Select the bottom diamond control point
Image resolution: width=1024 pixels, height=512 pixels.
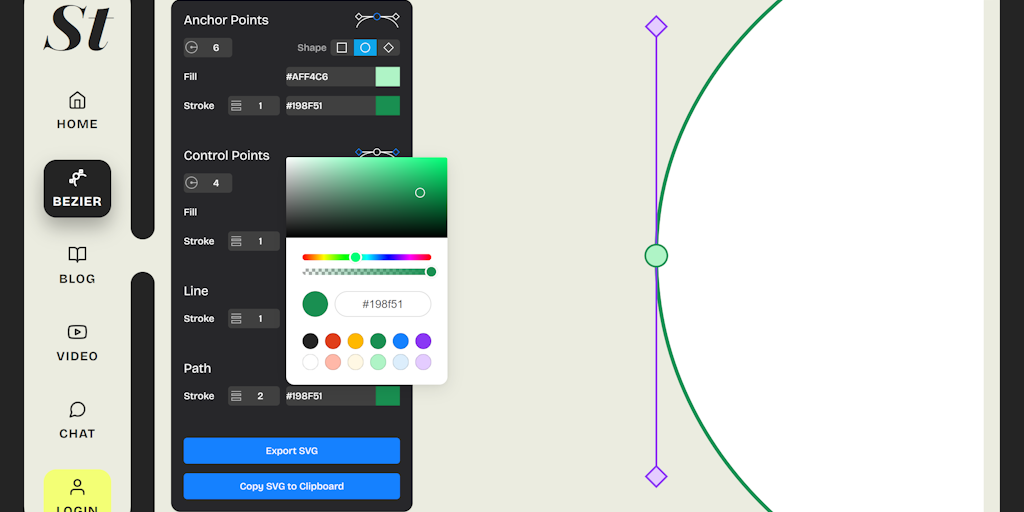pyautogui.click(x=656, y=477)
